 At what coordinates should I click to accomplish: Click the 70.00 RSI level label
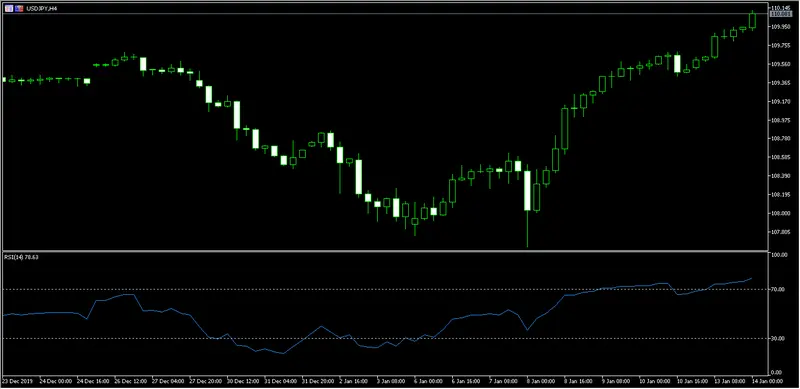pos(778,289)
